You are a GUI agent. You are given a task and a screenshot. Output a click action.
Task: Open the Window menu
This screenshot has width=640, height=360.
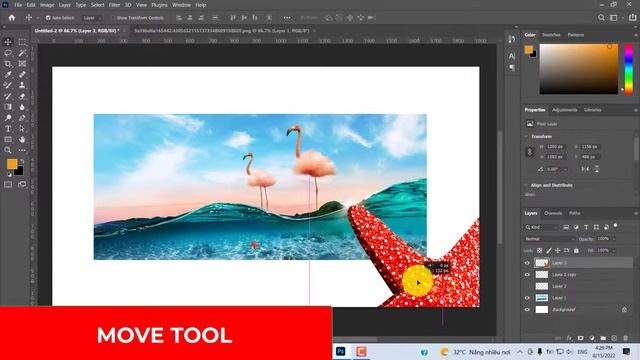[x=181, y=5]
